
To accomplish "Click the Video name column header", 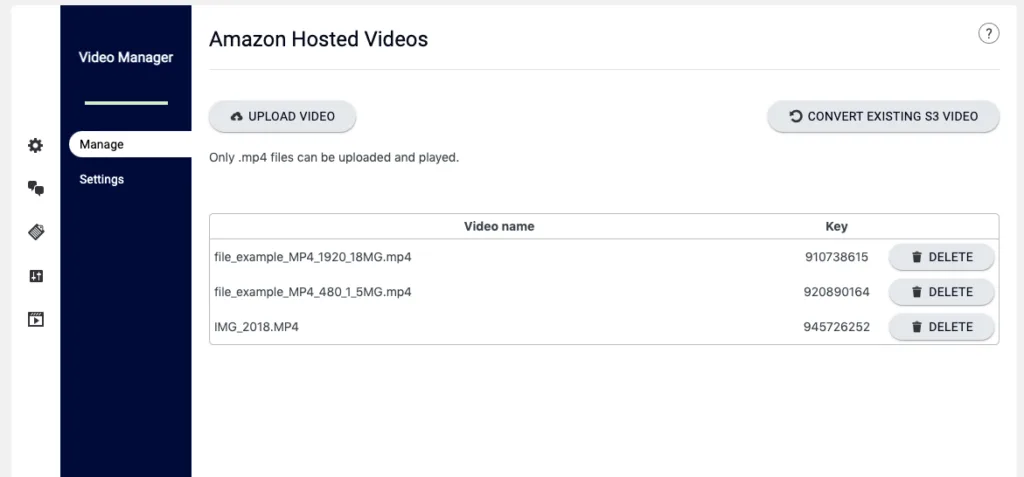I will (x=499, y=227).
